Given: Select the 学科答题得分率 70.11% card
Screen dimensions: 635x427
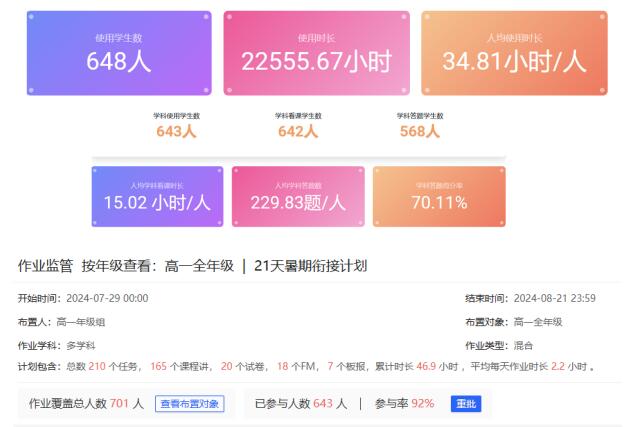Looking at the screenshot, I should (x=439, y=196).
